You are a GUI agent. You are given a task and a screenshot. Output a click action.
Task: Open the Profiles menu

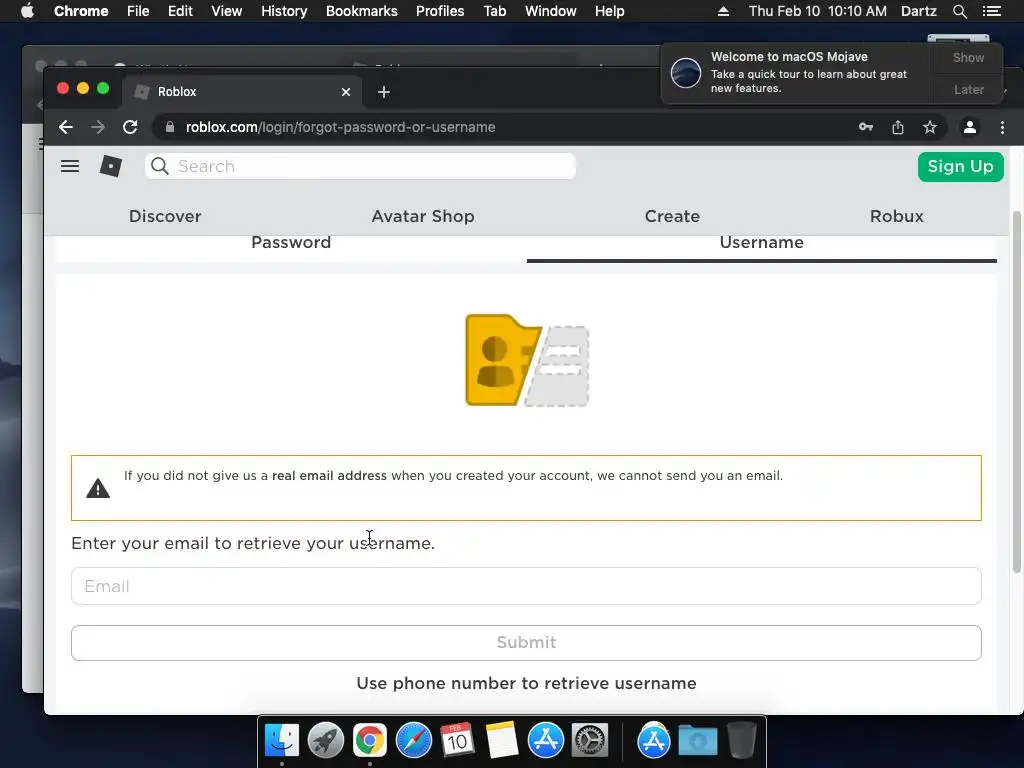pos(440,11)
